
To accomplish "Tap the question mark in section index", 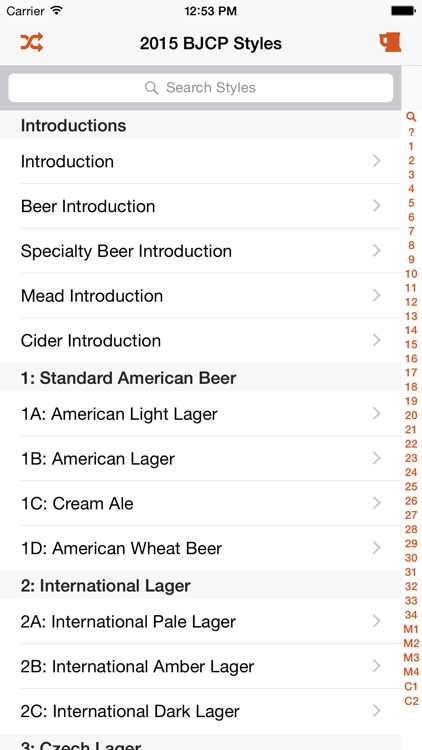I will (x=411, y=132).
